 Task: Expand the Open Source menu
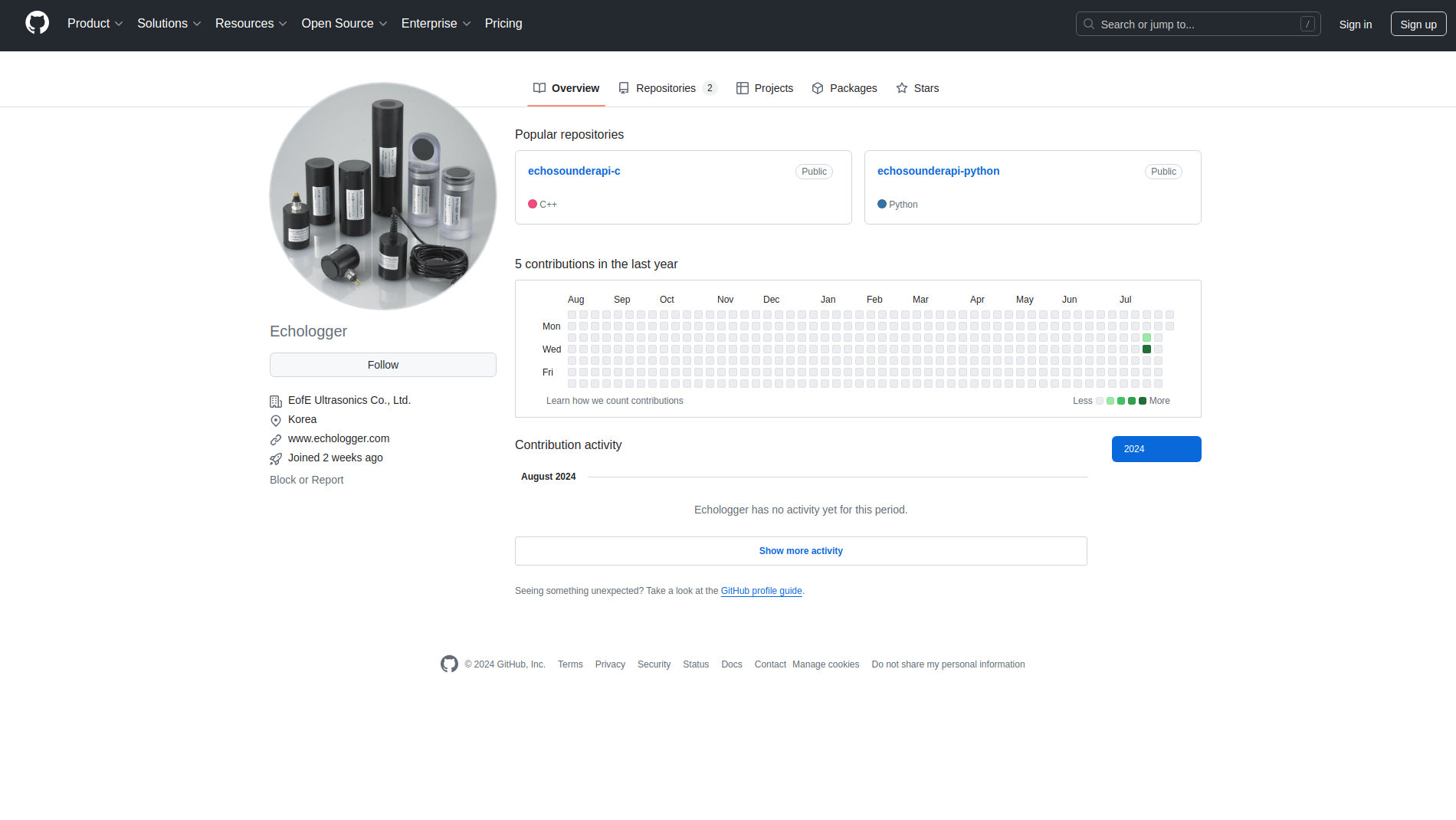(x=345, y=24)
